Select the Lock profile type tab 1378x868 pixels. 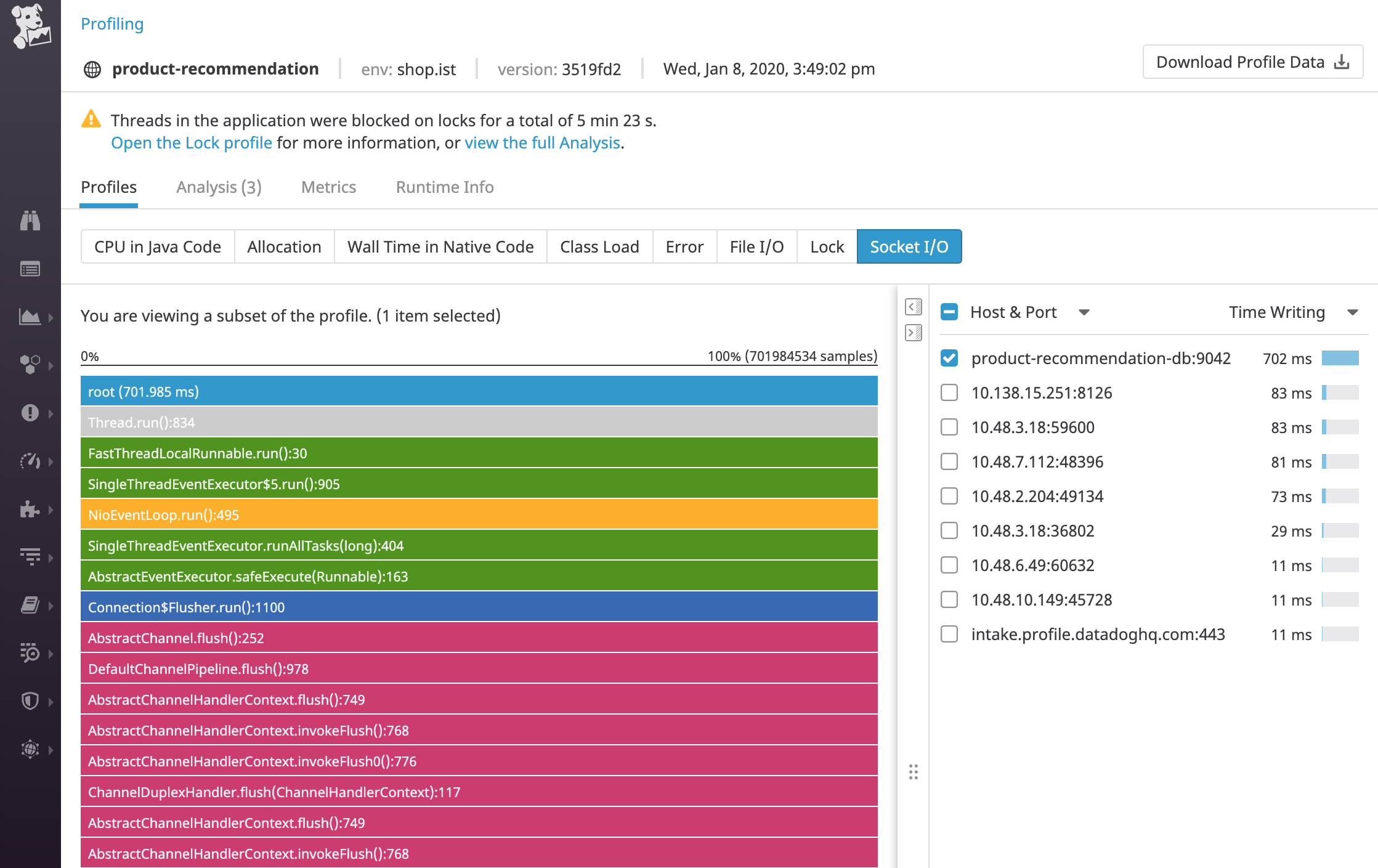827,246
